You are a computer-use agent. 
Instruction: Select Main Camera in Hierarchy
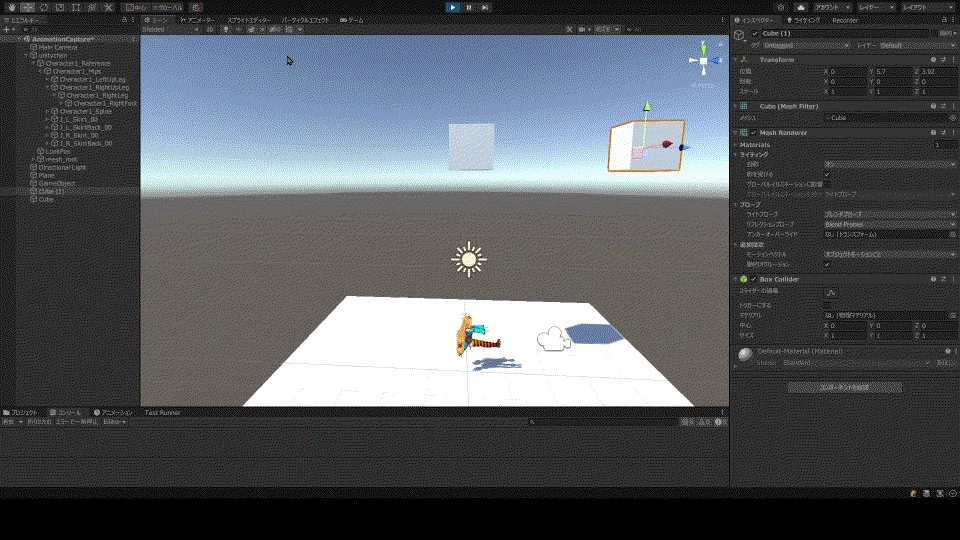pyautogui.click(x=58, y=47)
